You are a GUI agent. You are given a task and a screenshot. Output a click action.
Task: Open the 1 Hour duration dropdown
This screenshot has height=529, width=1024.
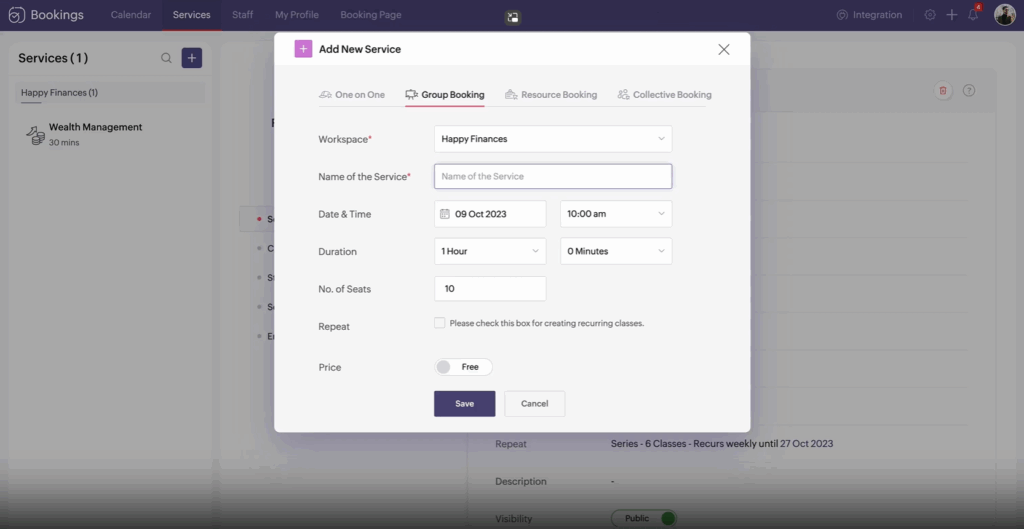490,251
